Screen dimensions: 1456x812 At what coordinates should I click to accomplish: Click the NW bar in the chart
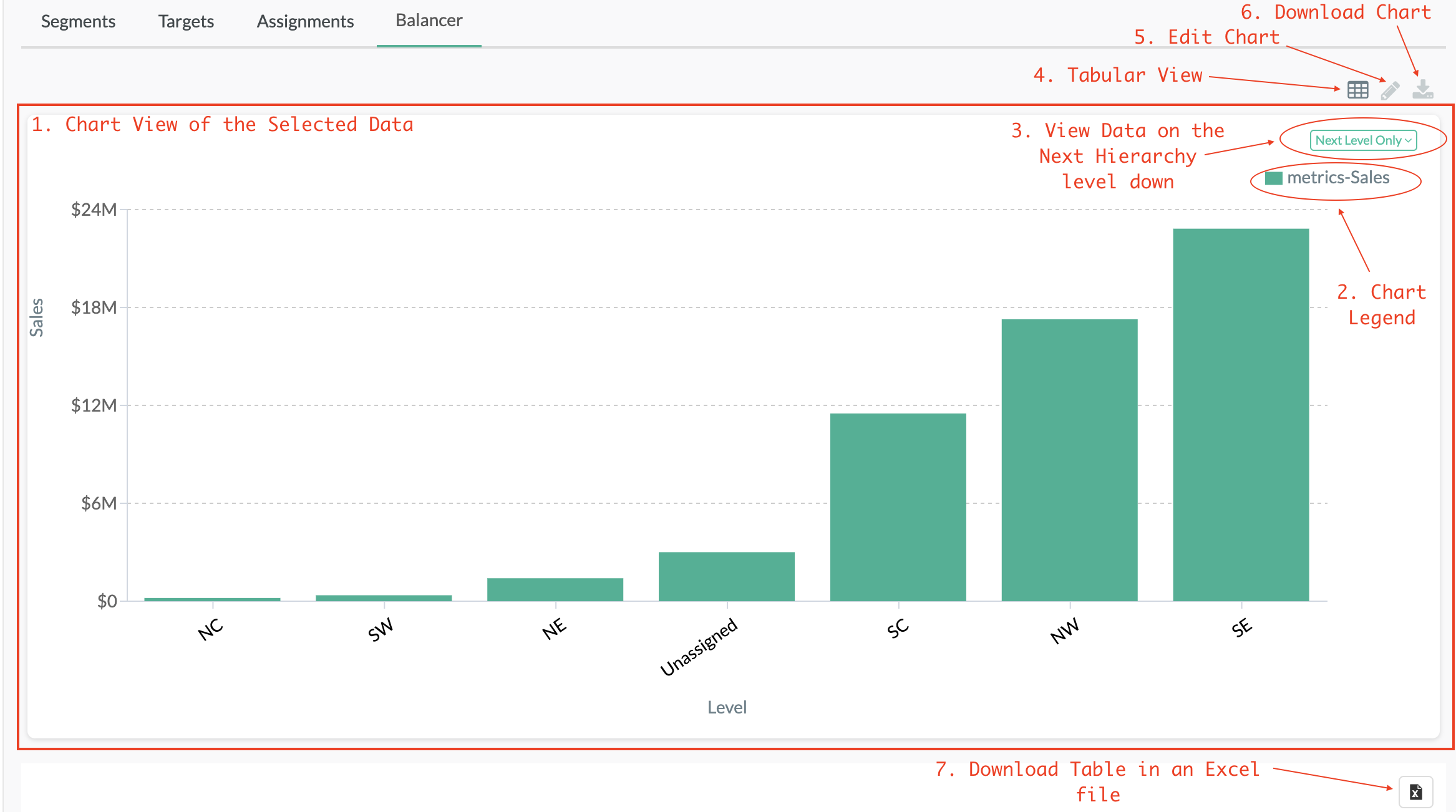pyautogui.click(x=1069, y=460)
